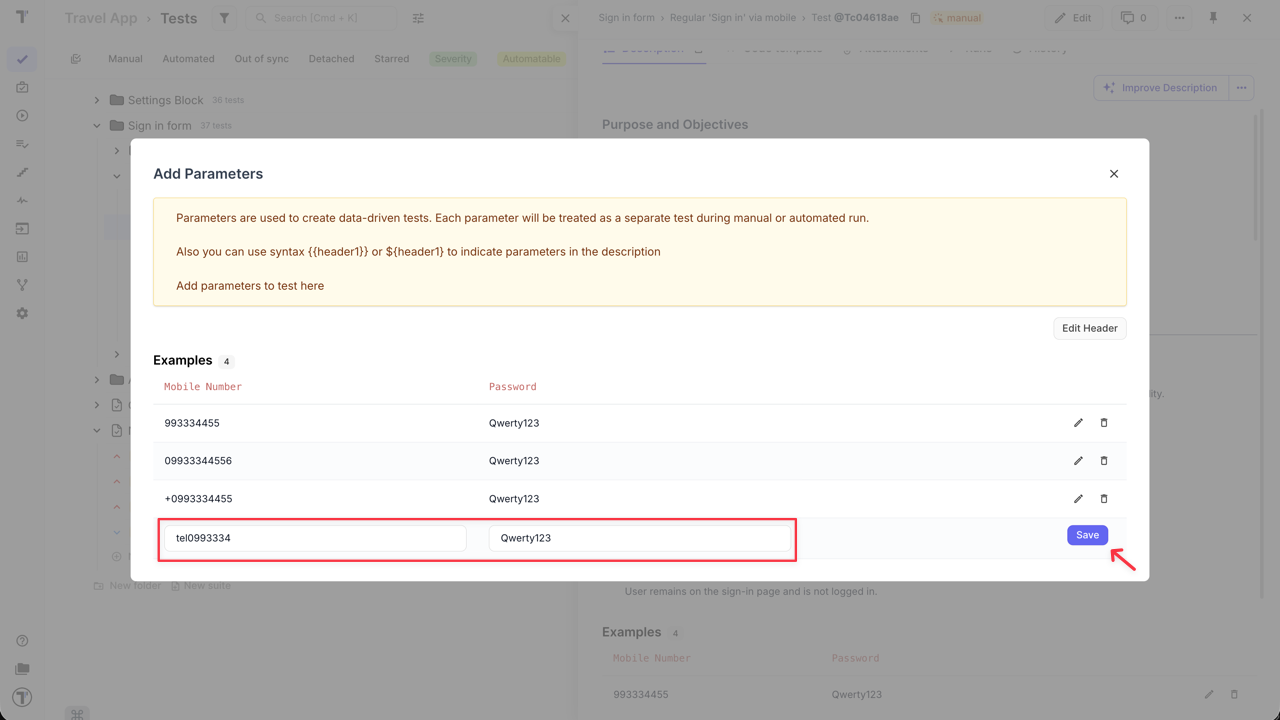1280x720 pixels.
Task: Switch to the Automated filter tab
Action: (188, 58)
